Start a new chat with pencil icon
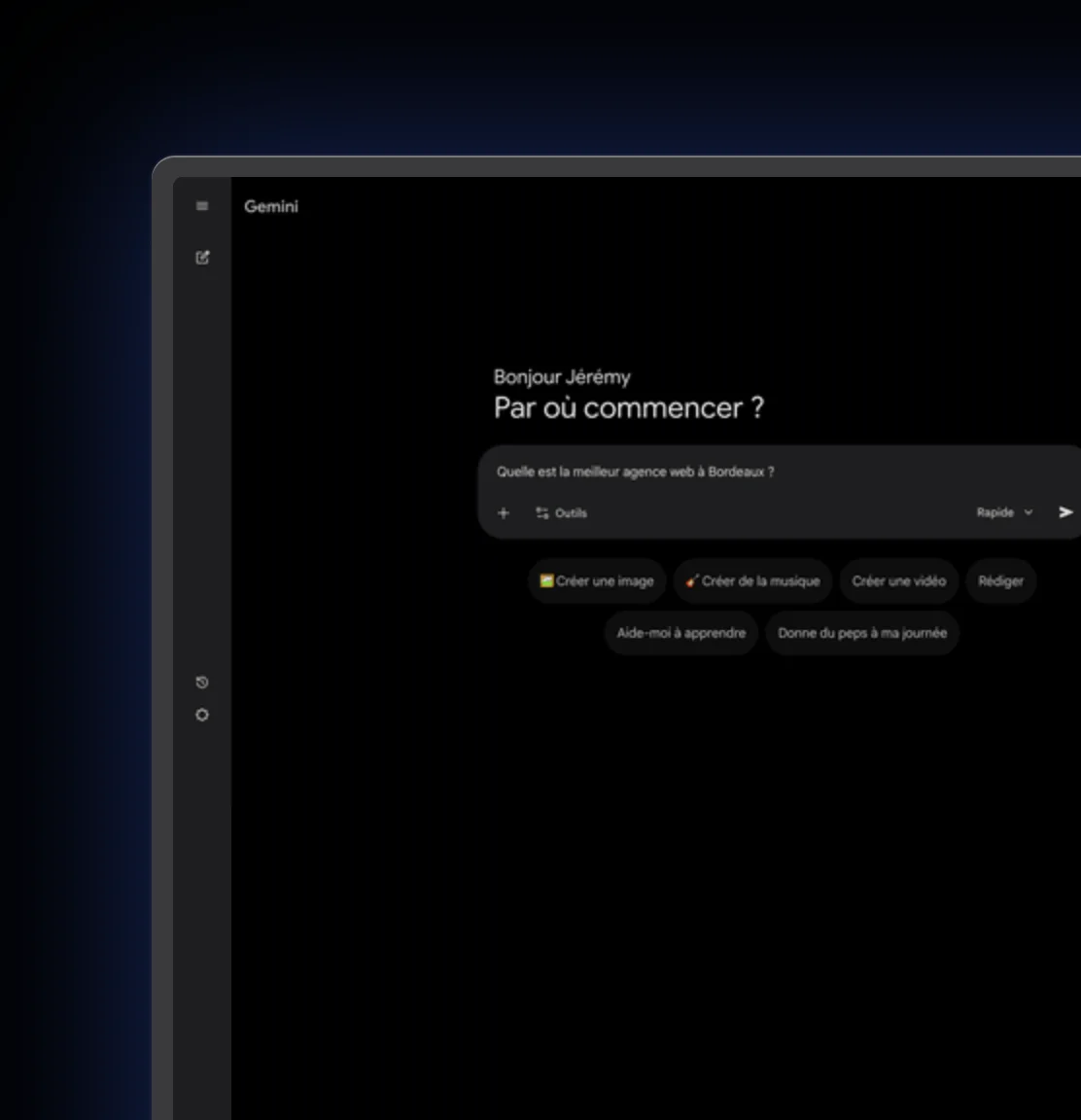The width and height of the screenshot is (1081, 1120). point(203,257)
